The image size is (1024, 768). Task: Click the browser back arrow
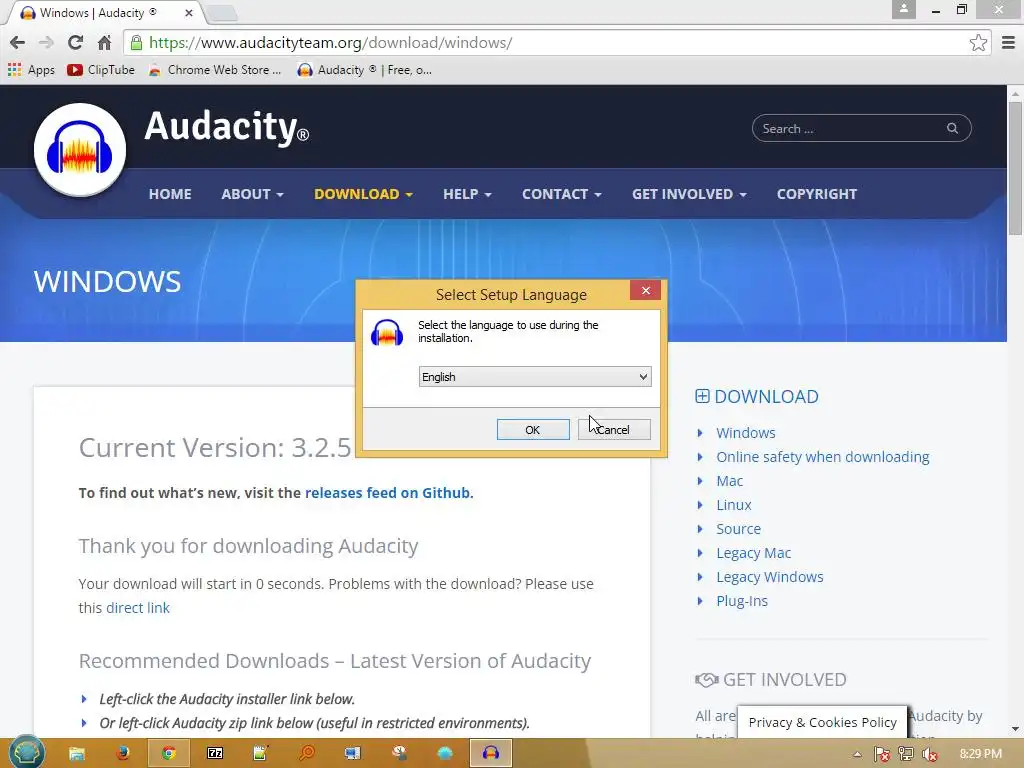18,43
